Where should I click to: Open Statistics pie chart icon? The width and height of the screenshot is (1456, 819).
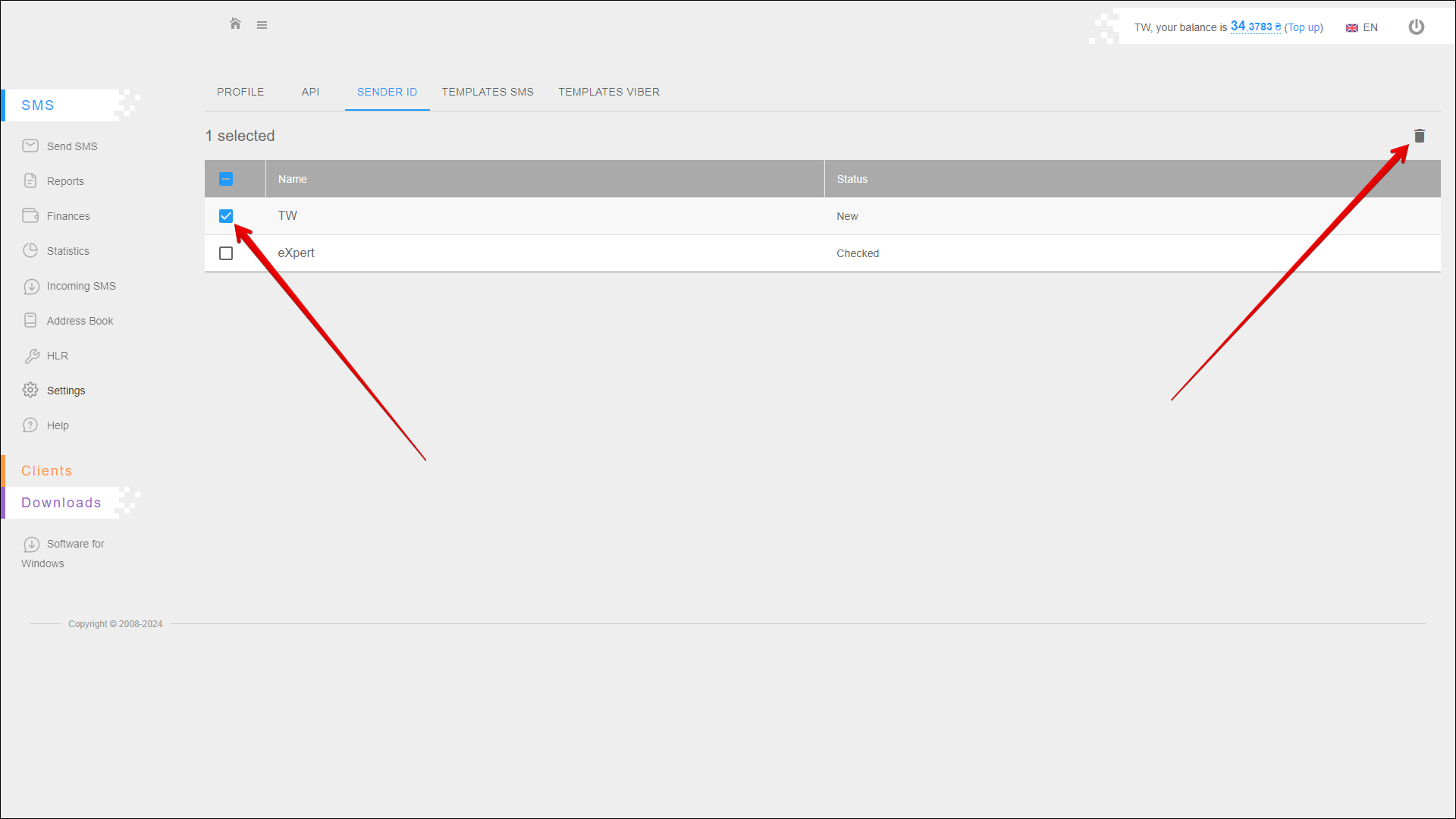pos(30,250)
